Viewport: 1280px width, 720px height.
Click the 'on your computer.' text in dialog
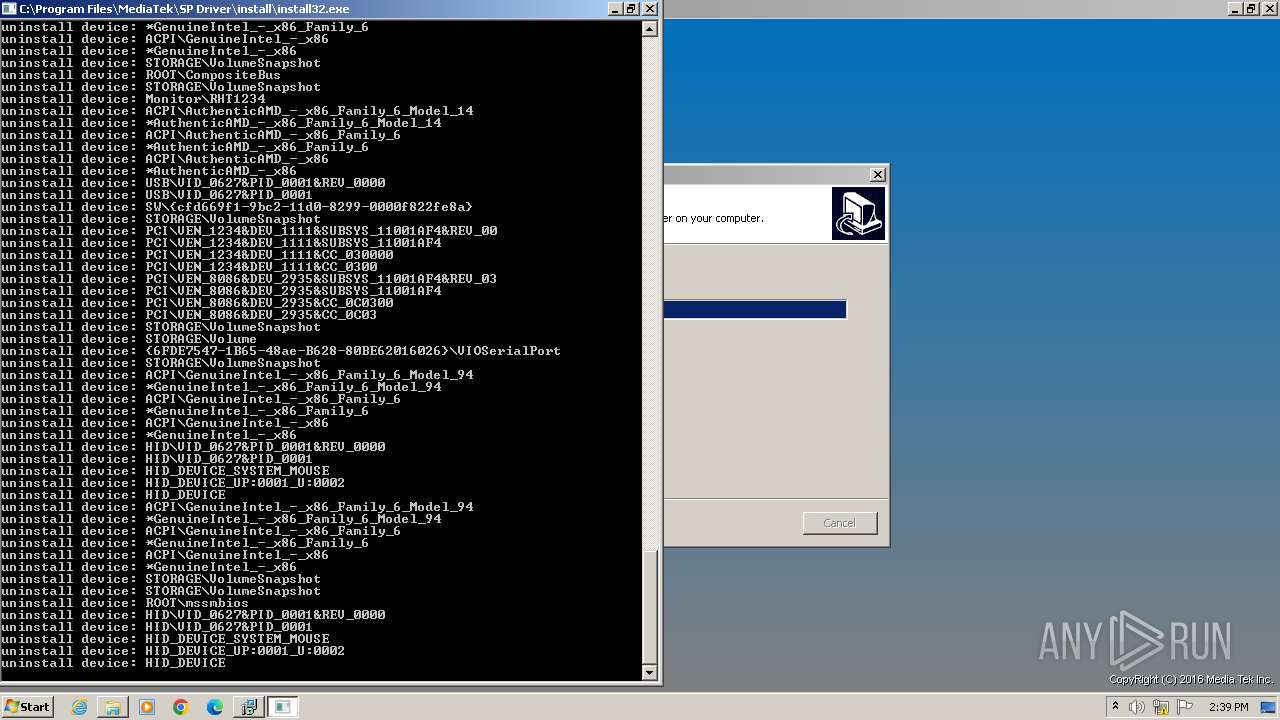pyautogui.click(x=719, y=218)
